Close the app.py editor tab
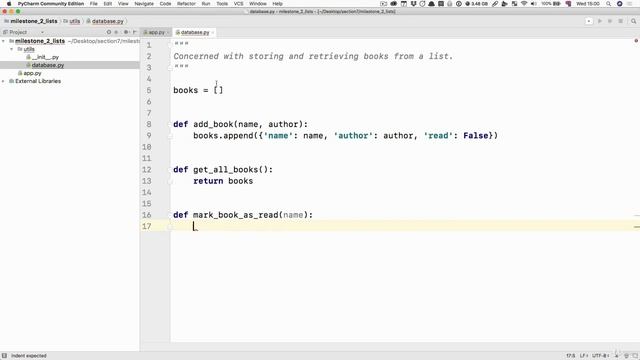The width and height of the screenshot is (640, 360). [x=168, y=32]
